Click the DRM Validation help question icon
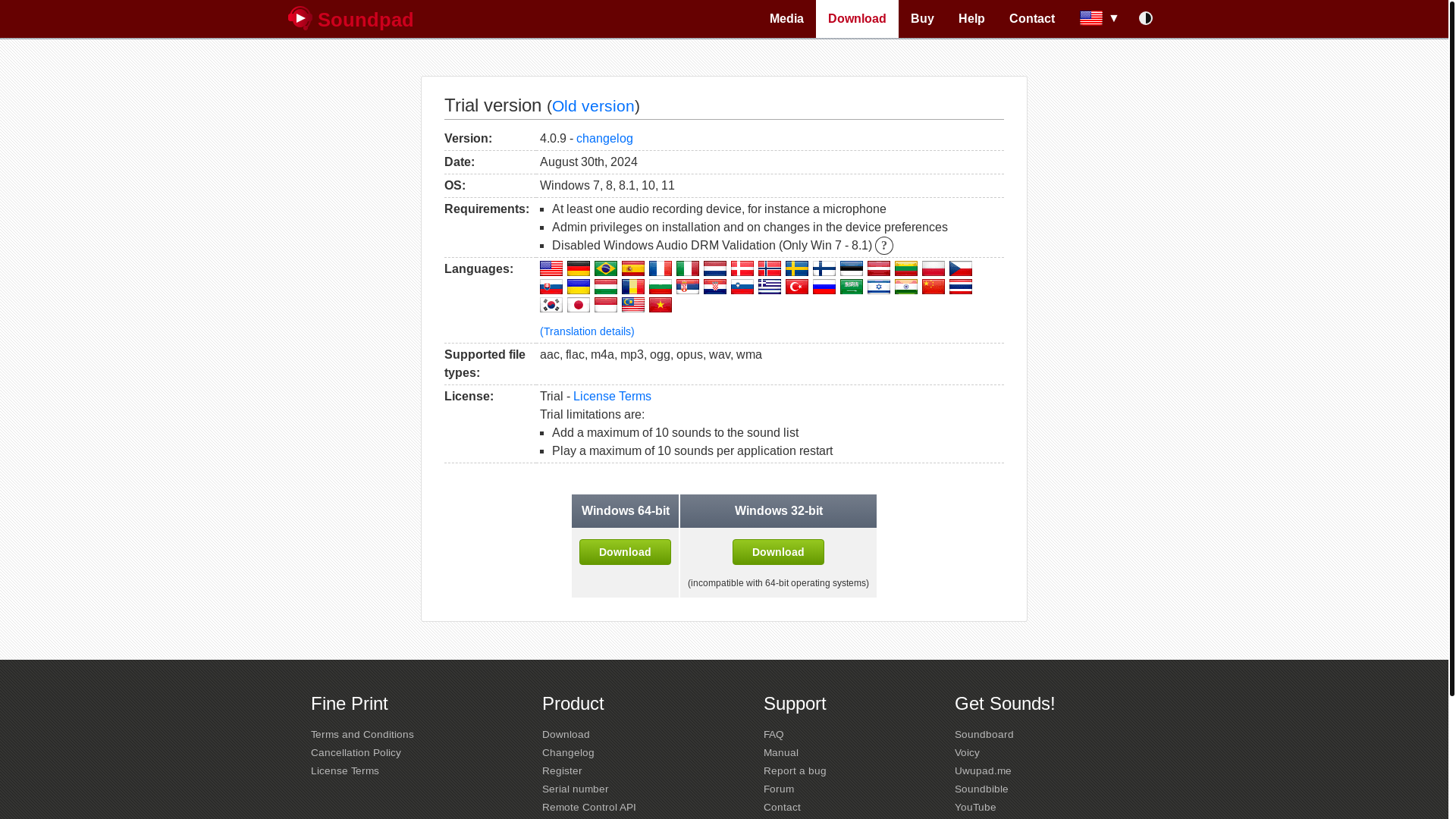1456x819 pixels. (x=884, y=246)
